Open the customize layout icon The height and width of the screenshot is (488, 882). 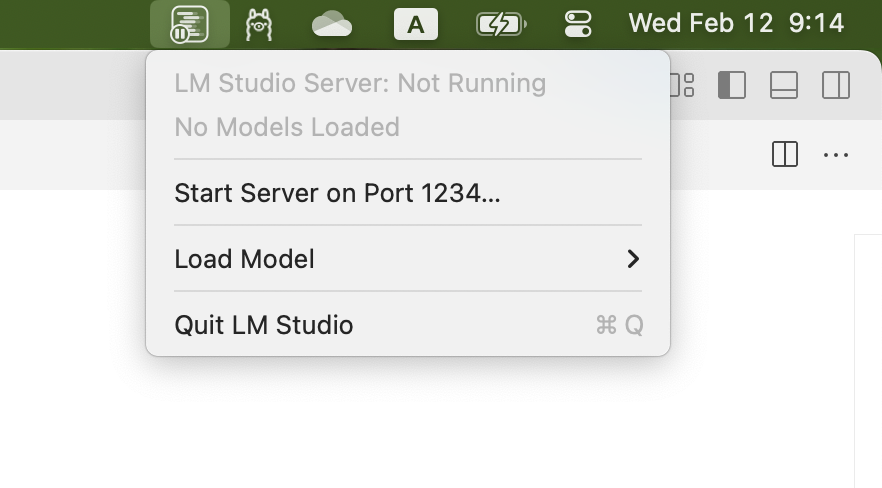[682, 85]
